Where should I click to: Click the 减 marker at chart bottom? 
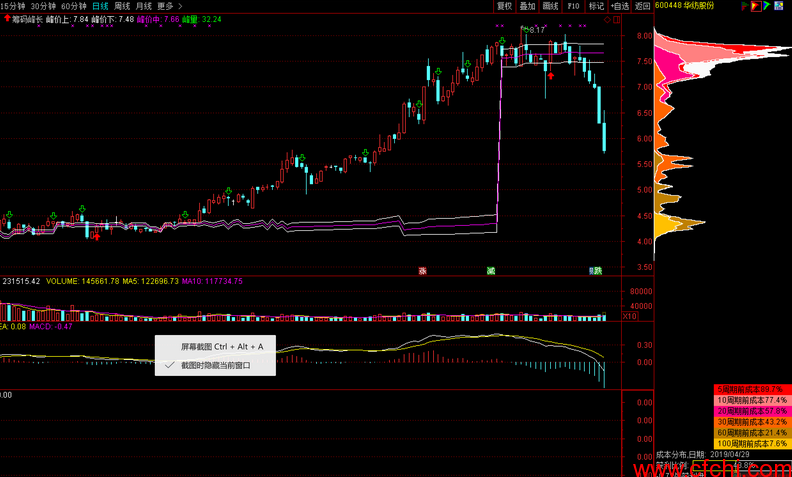tap(490, 271)
